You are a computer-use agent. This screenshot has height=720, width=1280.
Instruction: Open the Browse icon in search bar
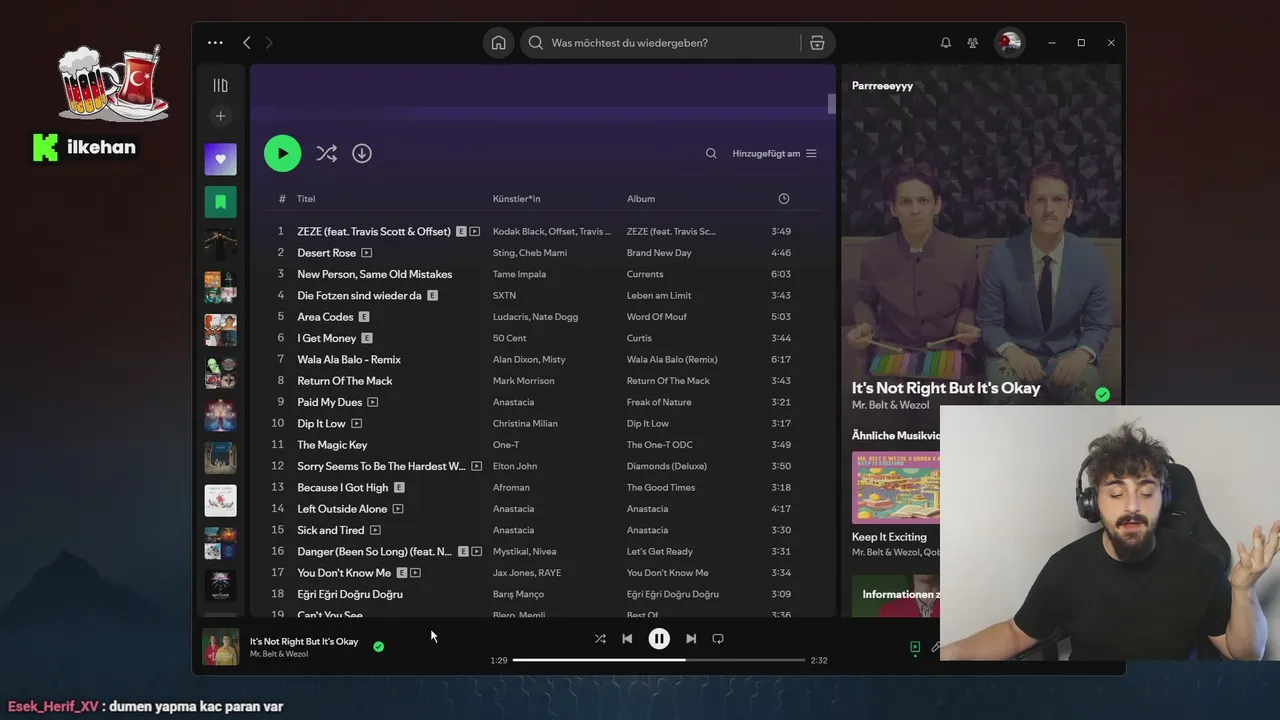pos(817,43)
